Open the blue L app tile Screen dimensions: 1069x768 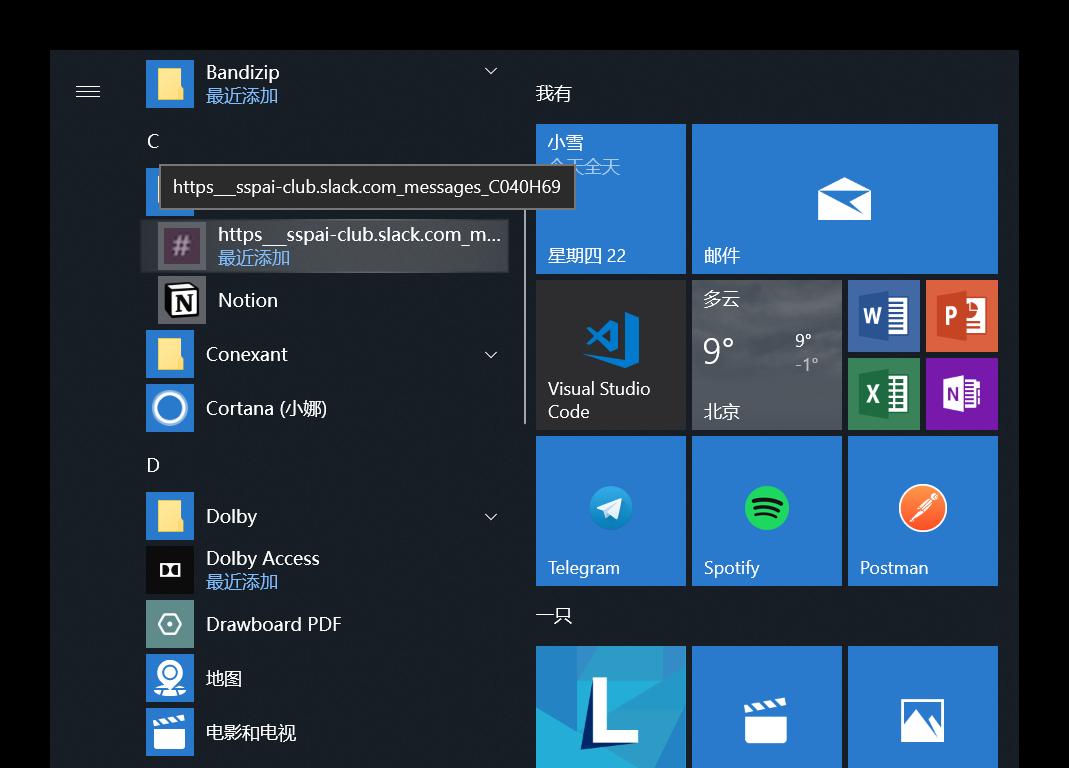coord(611,707)
